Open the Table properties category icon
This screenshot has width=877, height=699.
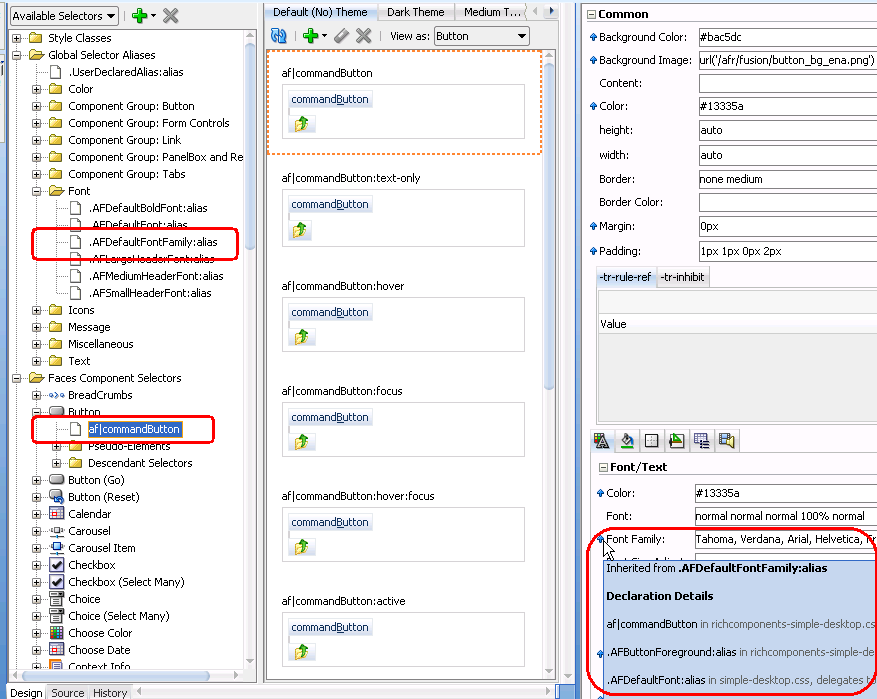click(703, 440)
